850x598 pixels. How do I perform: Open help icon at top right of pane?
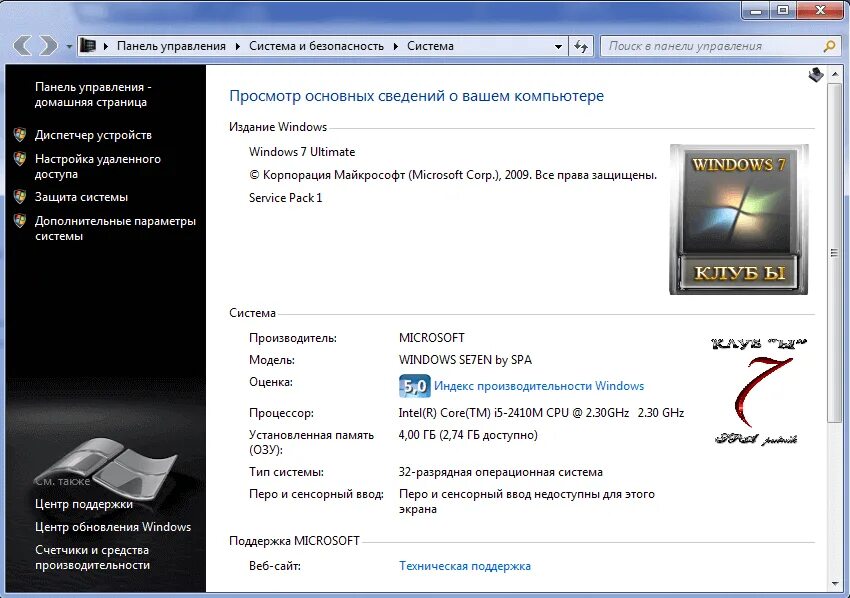(815, 75)
